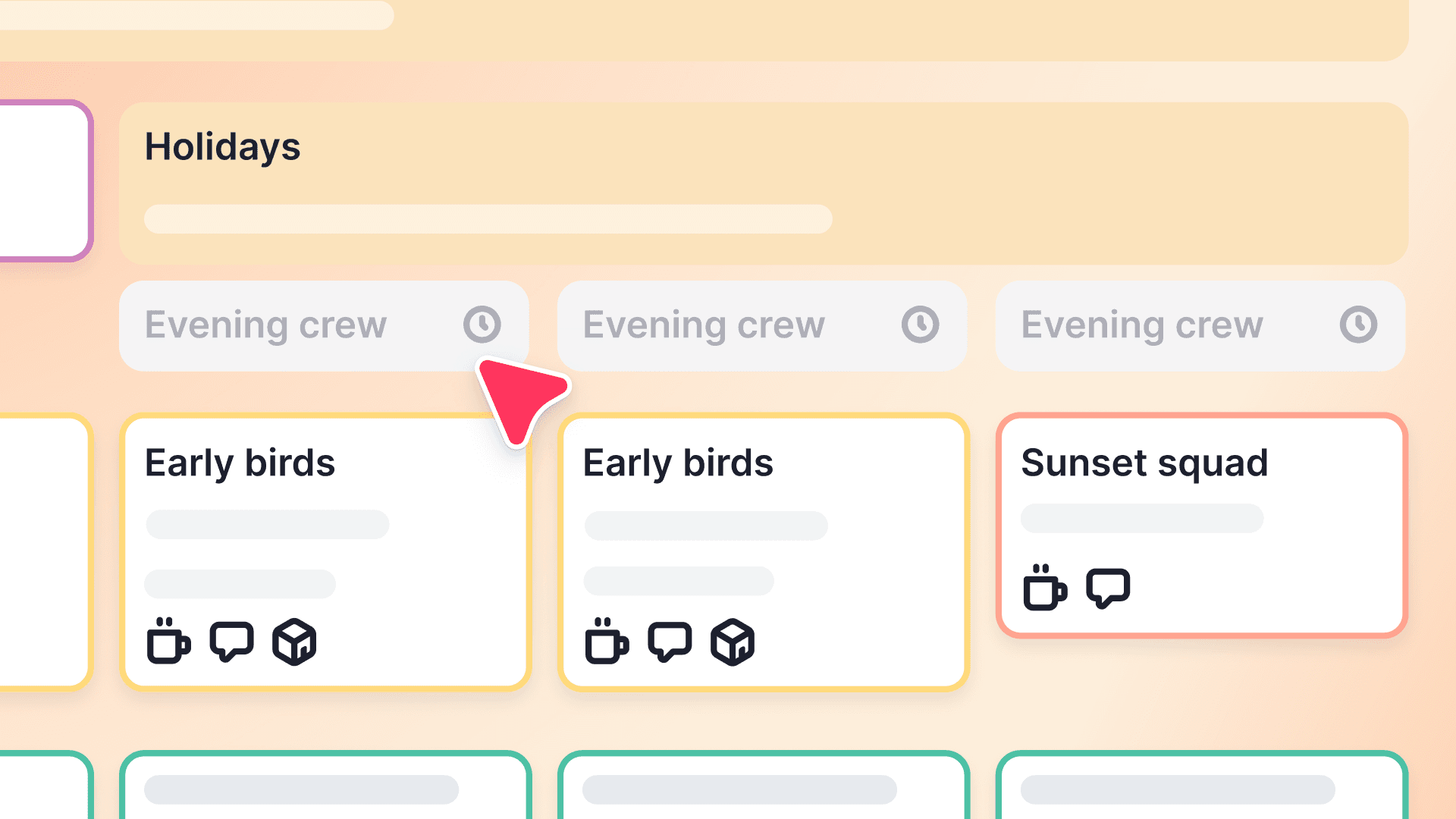The image size is (1456, 819).
Task: Click the purple-bordered card at left edge
Action: coord(43,180)
